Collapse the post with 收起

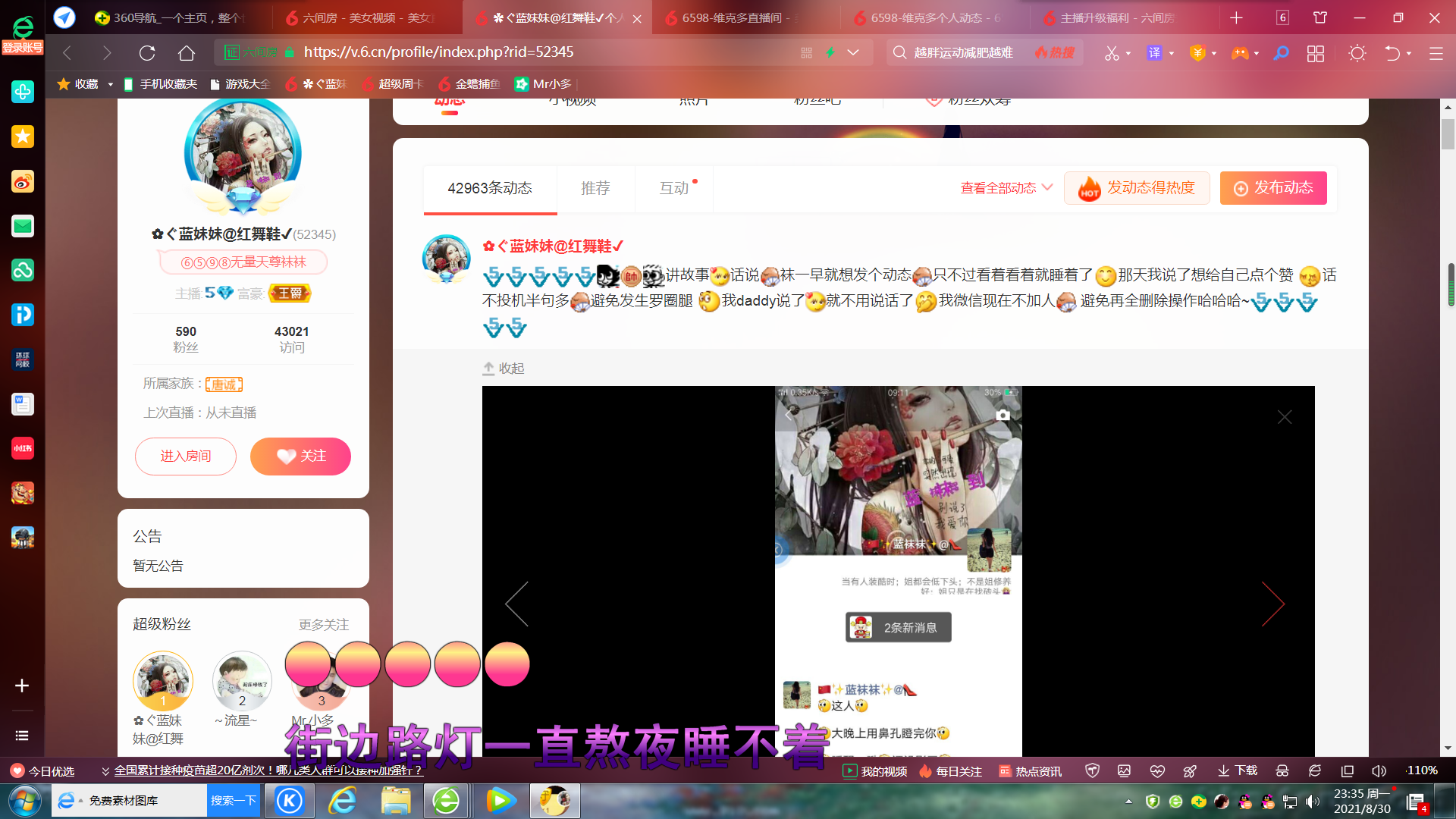pos(504,369)
